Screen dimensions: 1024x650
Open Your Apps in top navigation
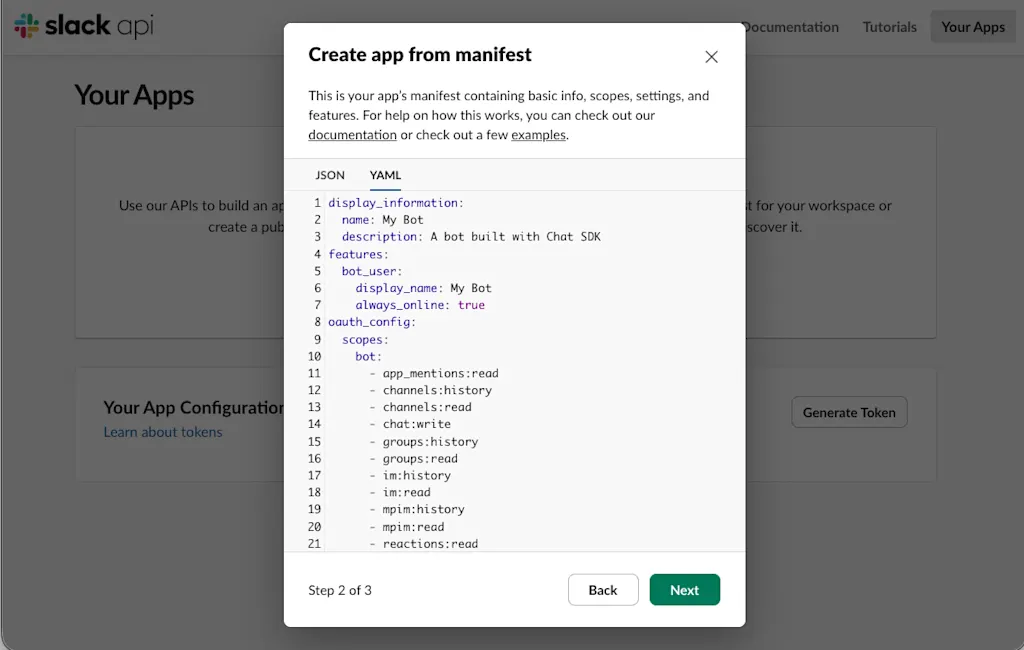point(972,27)
